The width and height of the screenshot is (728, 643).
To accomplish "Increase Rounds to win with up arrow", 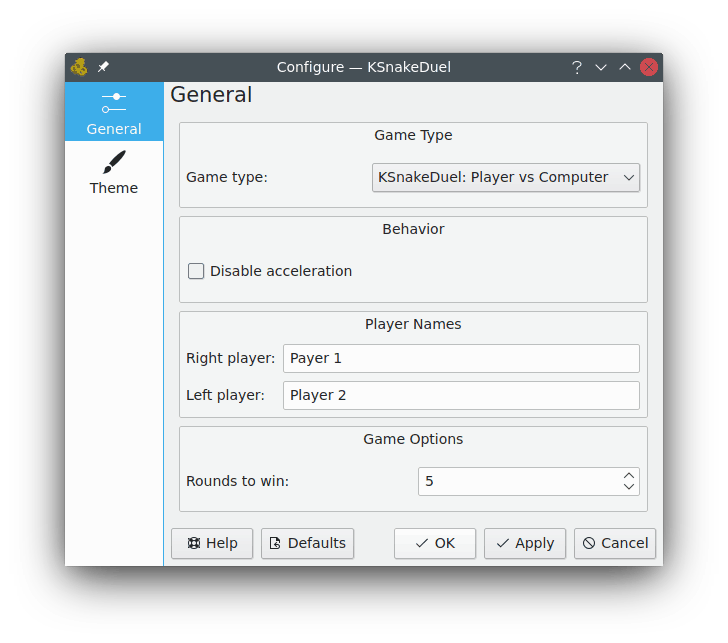I will click(629, 475).
